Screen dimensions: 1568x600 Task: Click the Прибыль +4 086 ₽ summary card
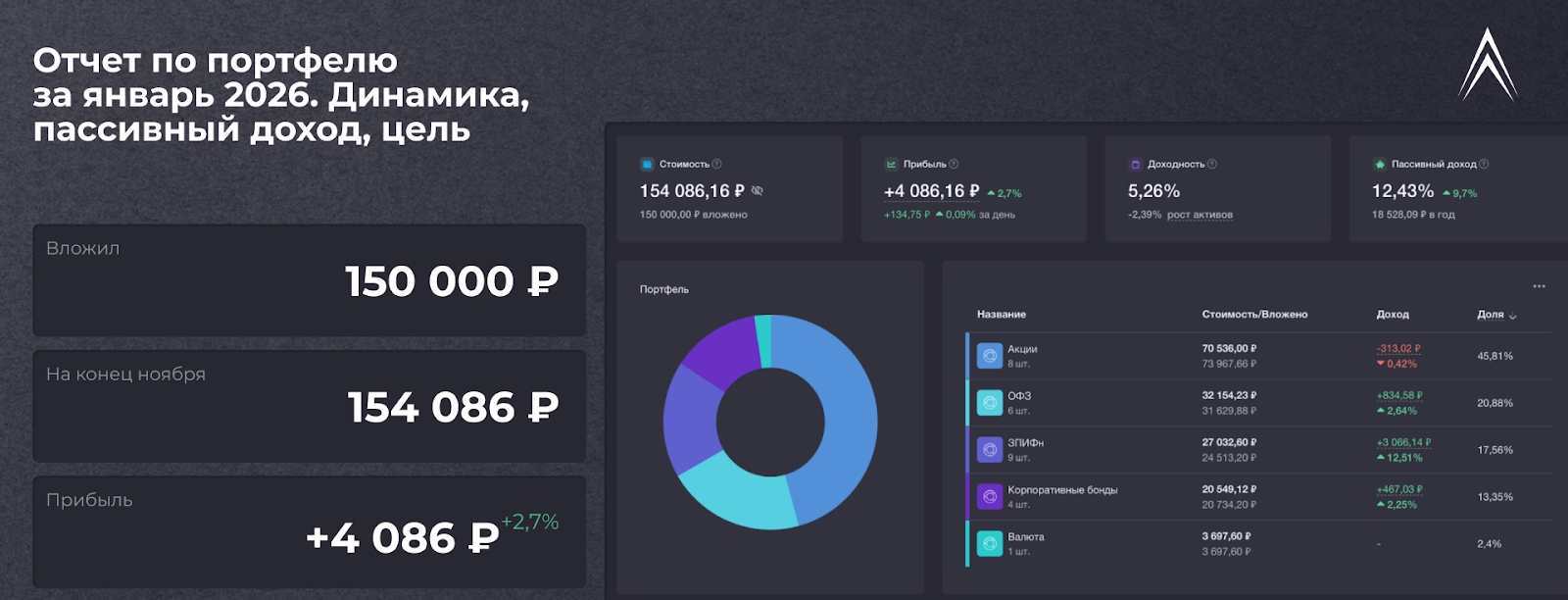(x=310, y=532)
